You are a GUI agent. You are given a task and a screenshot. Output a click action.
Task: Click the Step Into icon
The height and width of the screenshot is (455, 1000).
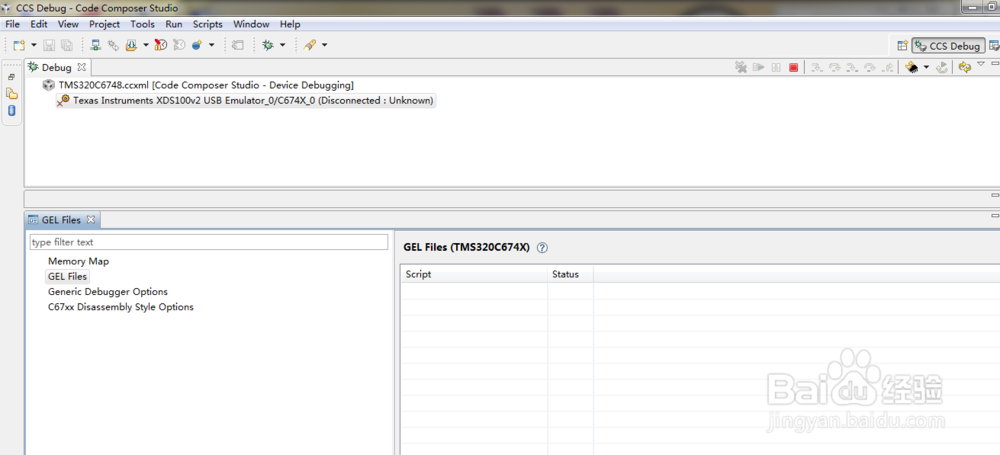(x=817, y=67)
